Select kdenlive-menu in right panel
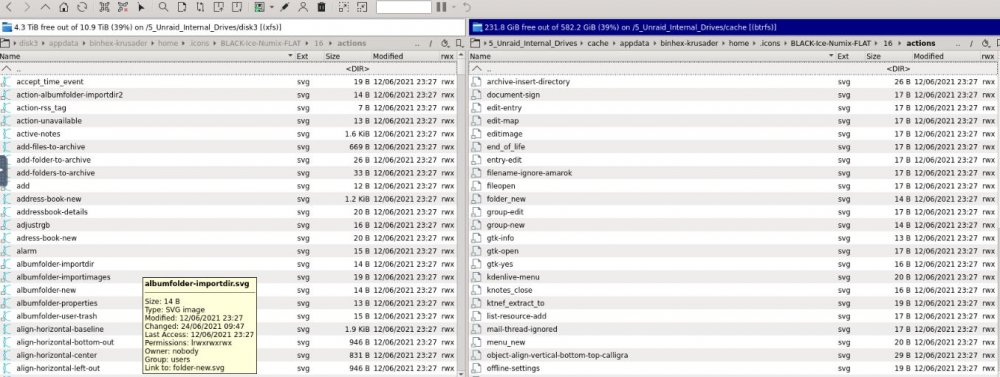Screen dimensions: 1000x377 pyautogui.click(x=513, y=277)
